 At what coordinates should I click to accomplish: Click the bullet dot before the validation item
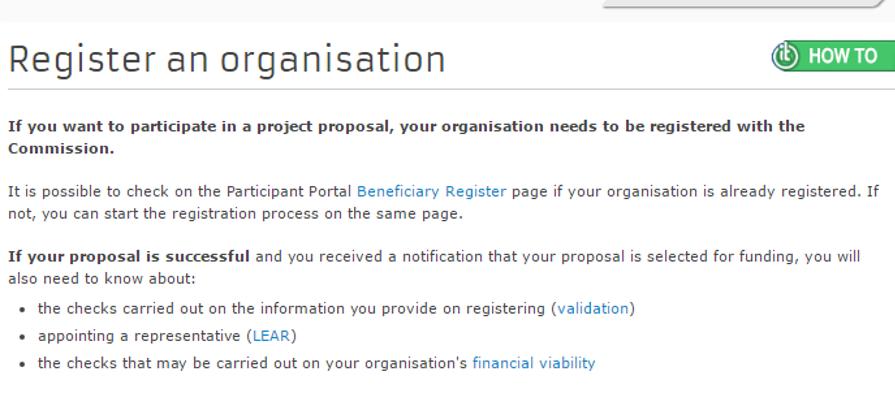tap(22, 309)
